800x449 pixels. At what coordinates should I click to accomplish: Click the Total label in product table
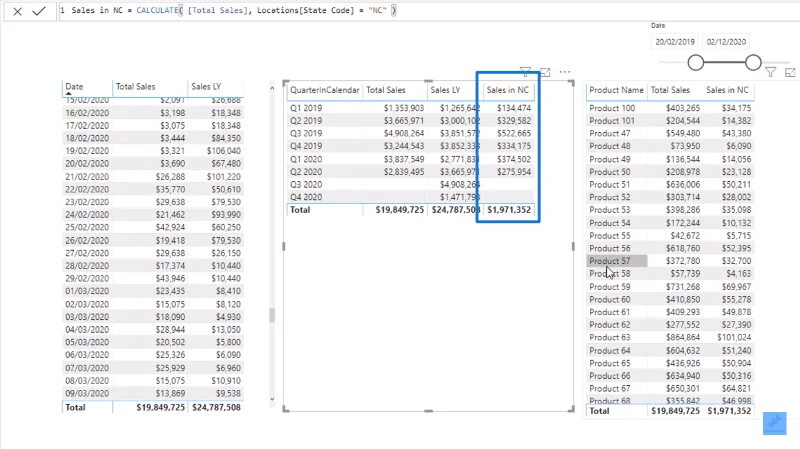pos(599,411)
